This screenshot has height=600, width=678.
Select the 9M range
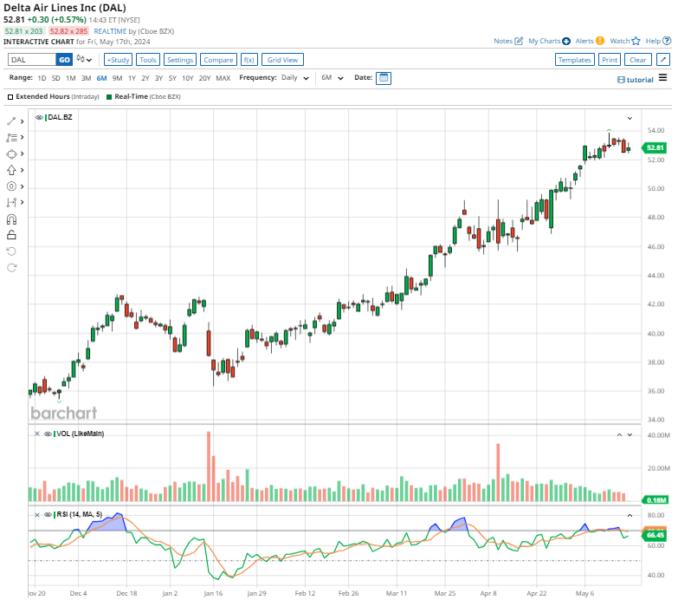[x=117, y=78]
